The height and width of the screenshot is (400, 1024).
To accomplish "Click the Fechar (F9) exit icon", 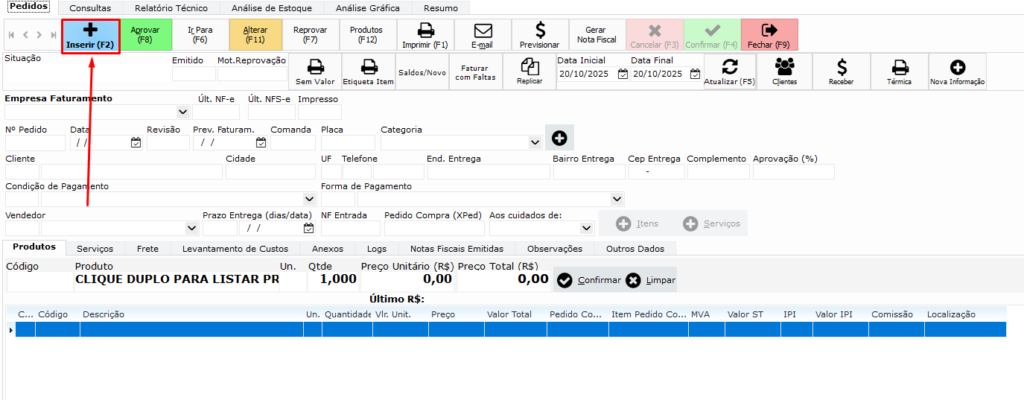I will [x=769, y=30].
